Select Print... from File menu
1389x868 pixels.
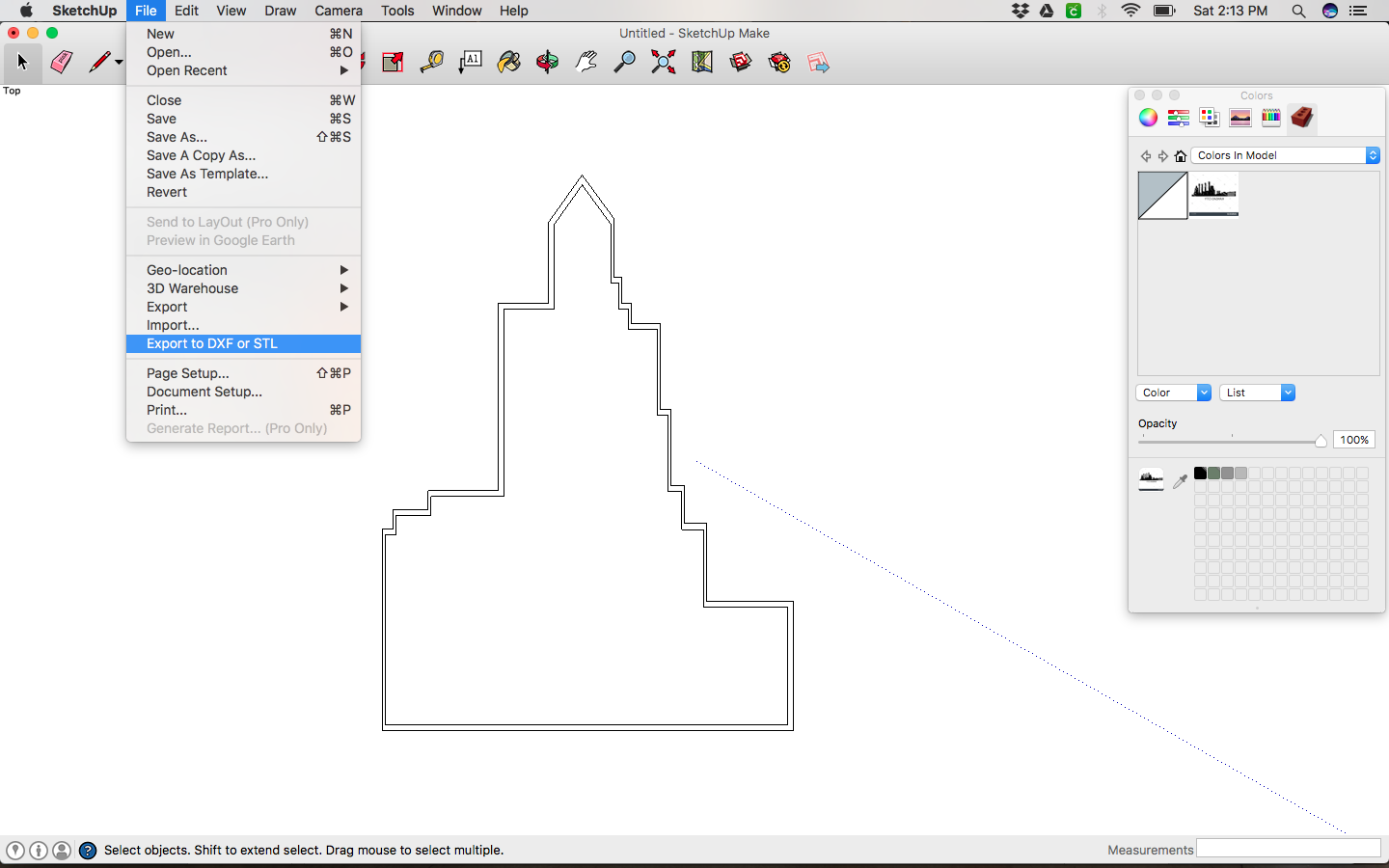coord(243,410)
